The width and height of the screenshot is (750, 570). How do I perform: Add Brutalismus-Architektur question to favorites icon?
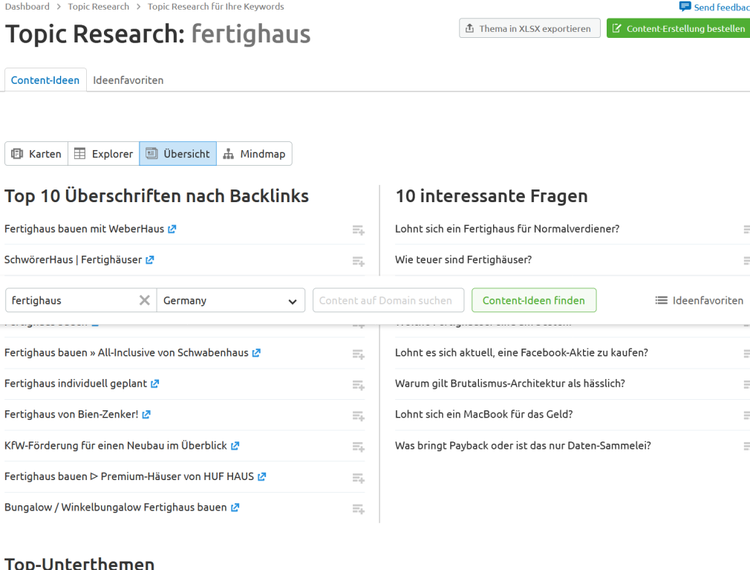click(x=747, y=385)
